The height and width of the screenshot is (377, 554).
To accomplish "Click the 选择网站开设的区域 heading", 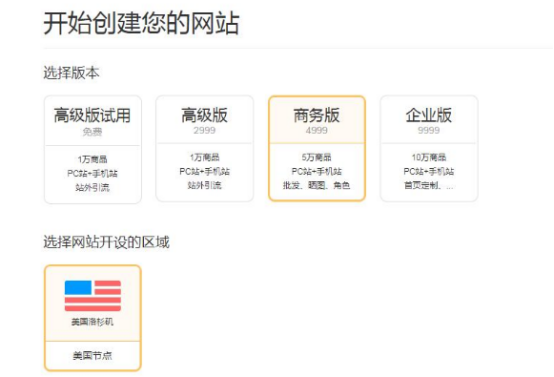I will [x=106, y=242].
